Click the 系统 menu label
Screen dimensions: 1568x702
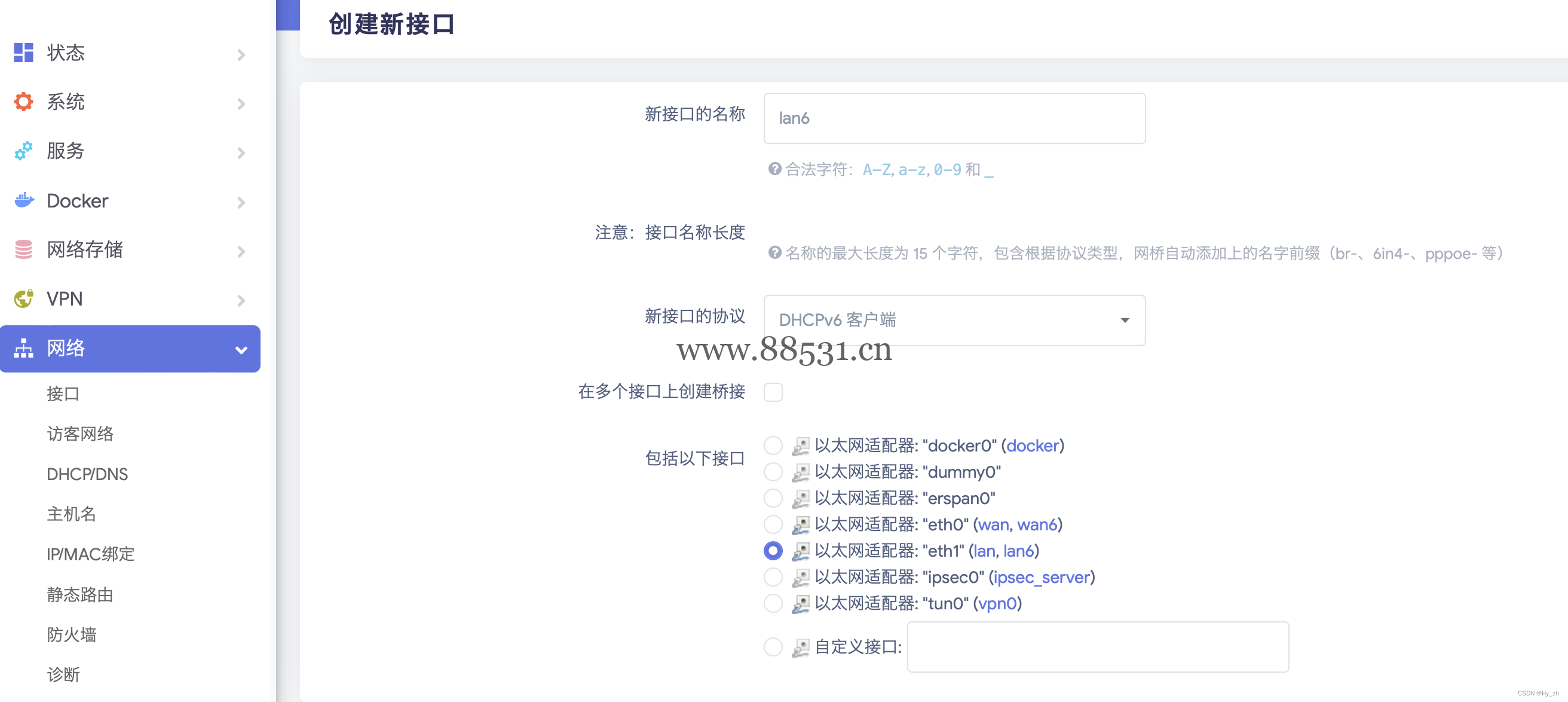pos(66,102)
